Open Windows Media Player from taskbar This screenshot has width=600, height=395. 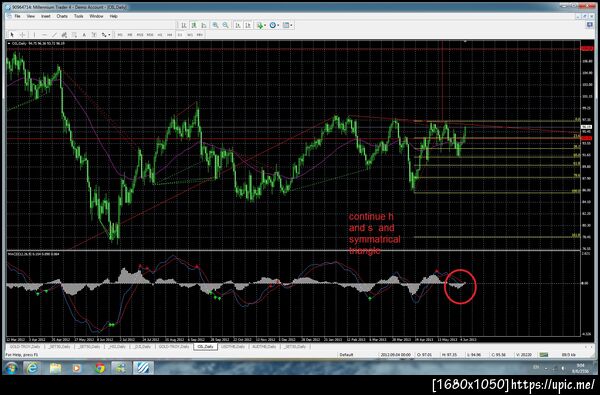[x=77, y=368]
